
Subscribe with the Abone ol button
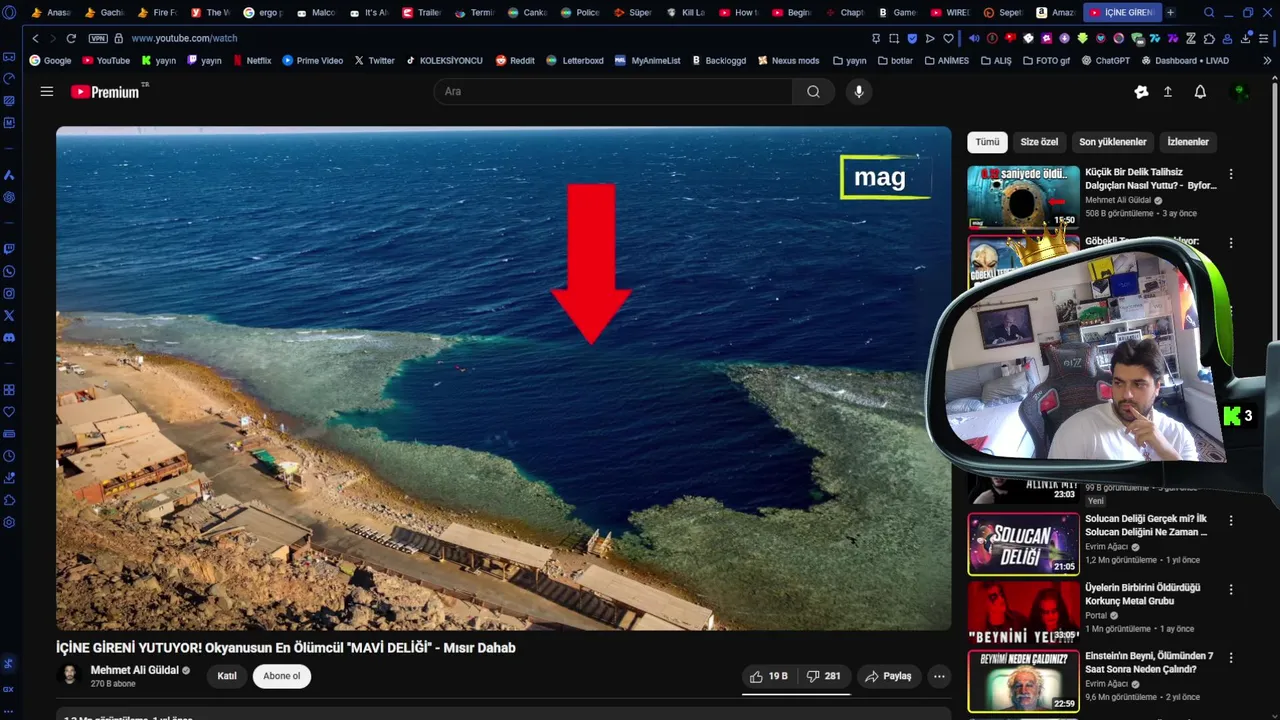point(282,676)
